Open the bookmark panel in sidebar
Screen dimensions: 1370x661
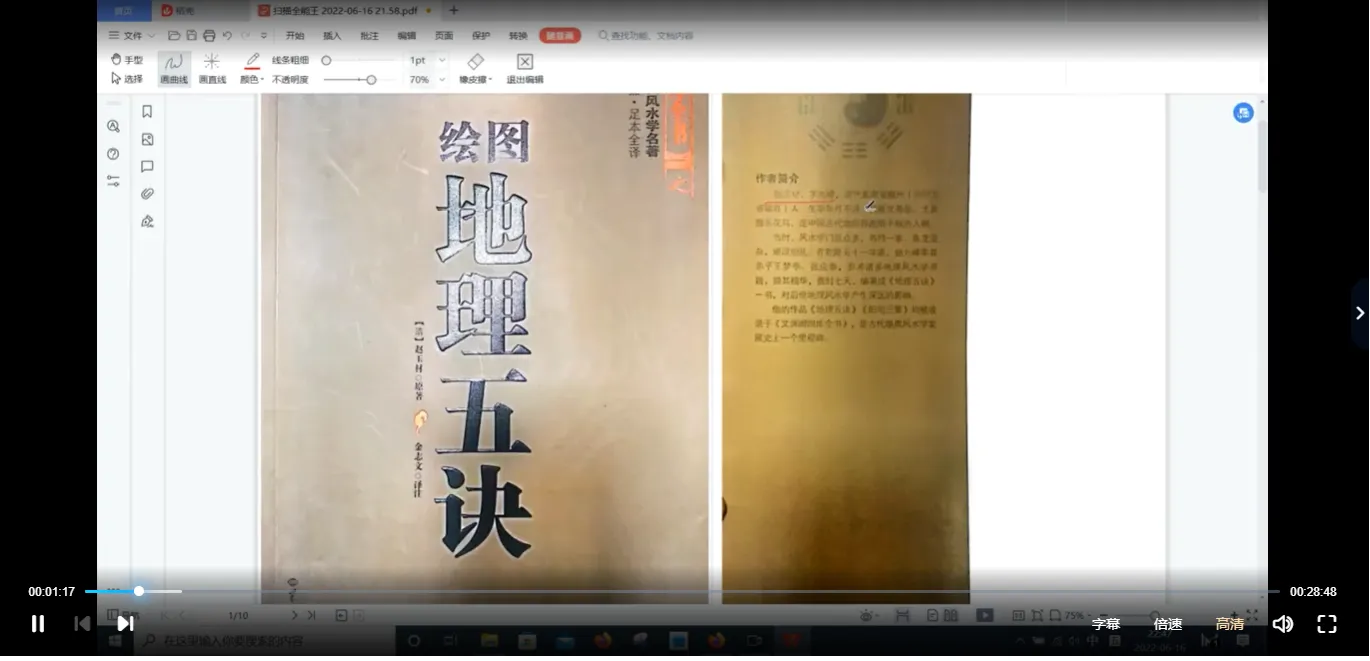(147, 112)
